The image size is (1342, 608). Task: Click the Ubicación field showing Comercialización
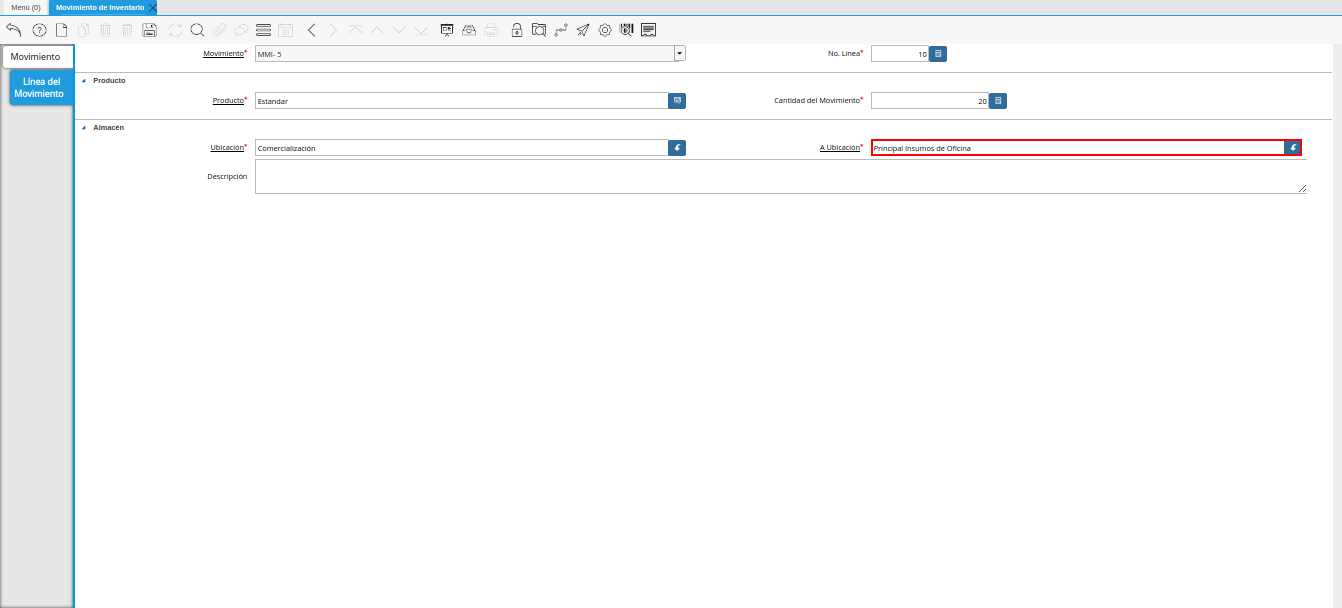point(462,148)
